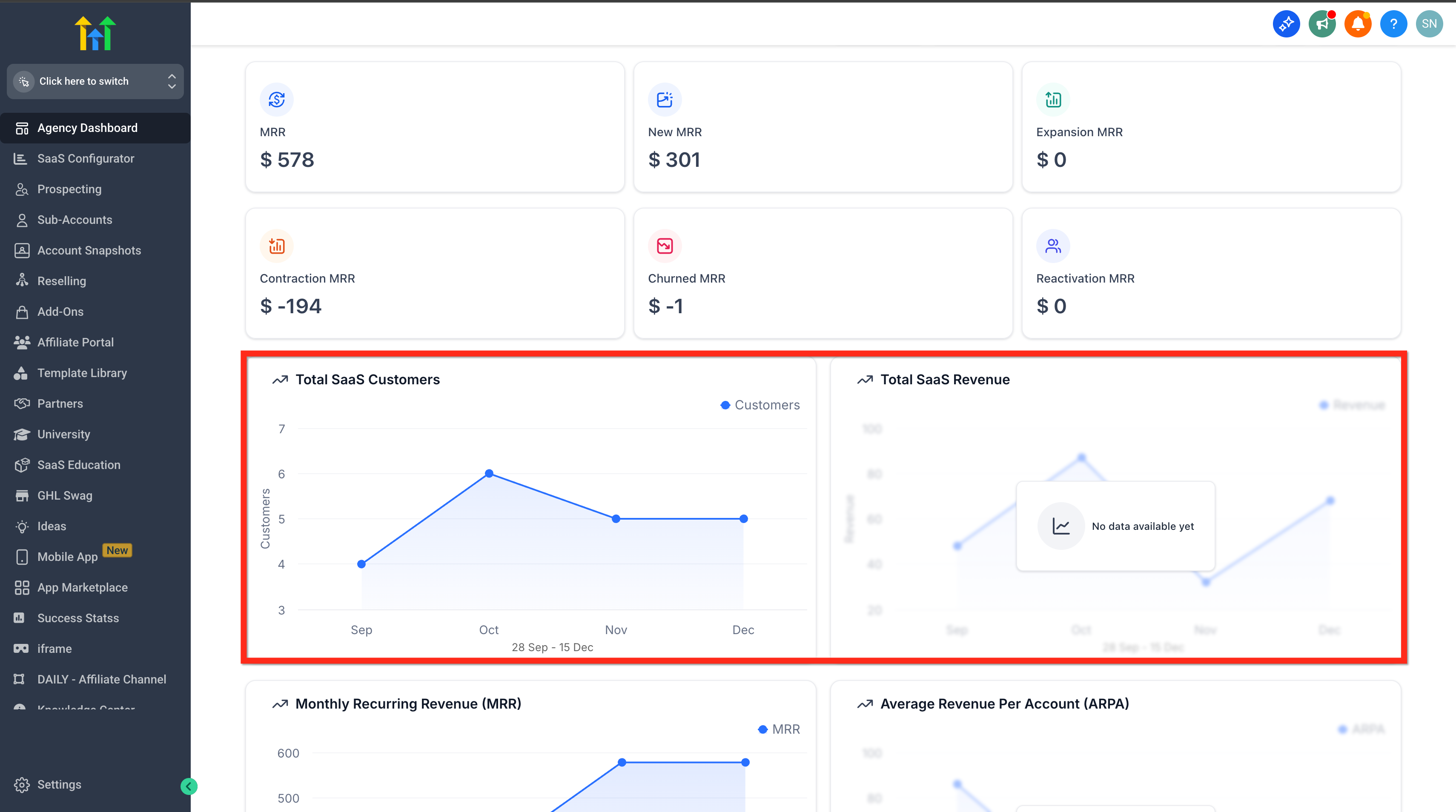The height and width of the screenshot is (812, 1456).
Task: Open the orange bell notifications icon
Action: pyautogui.click(x=1358, y=24)
